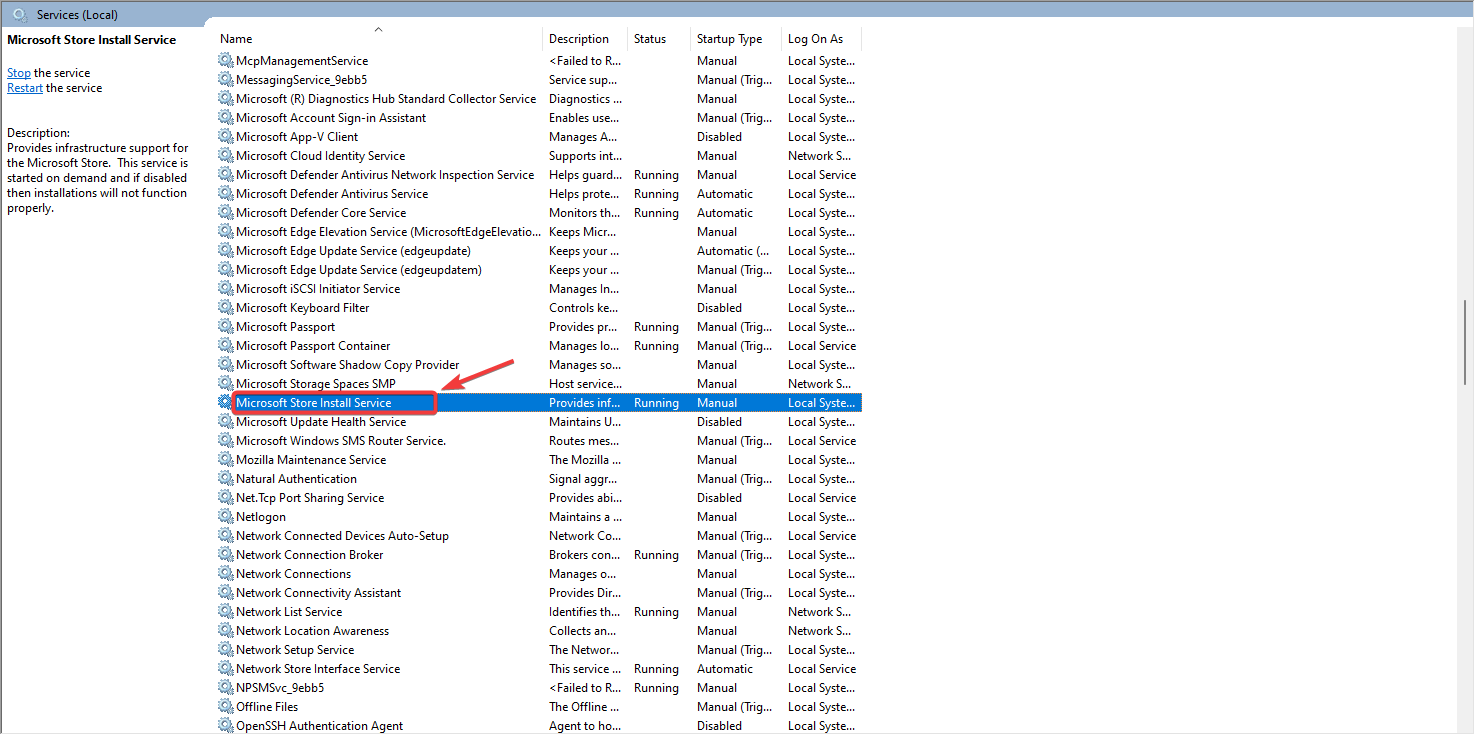Select the Network Store Interface Service name

(x=318, y=669)
